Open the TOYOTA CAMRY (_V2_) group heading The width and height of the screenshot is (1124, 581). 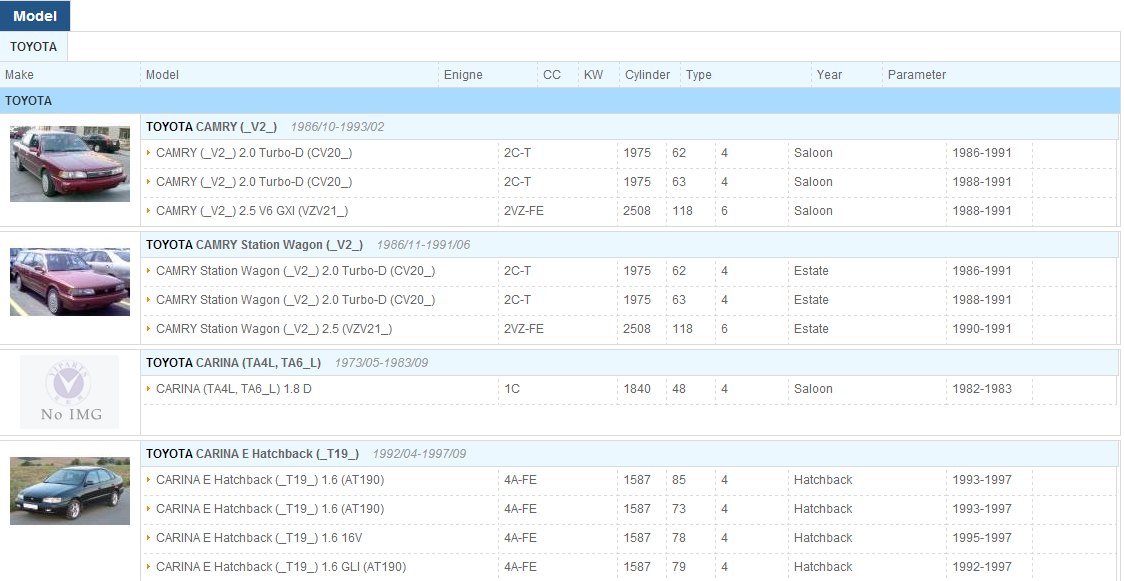pos(211,127)
